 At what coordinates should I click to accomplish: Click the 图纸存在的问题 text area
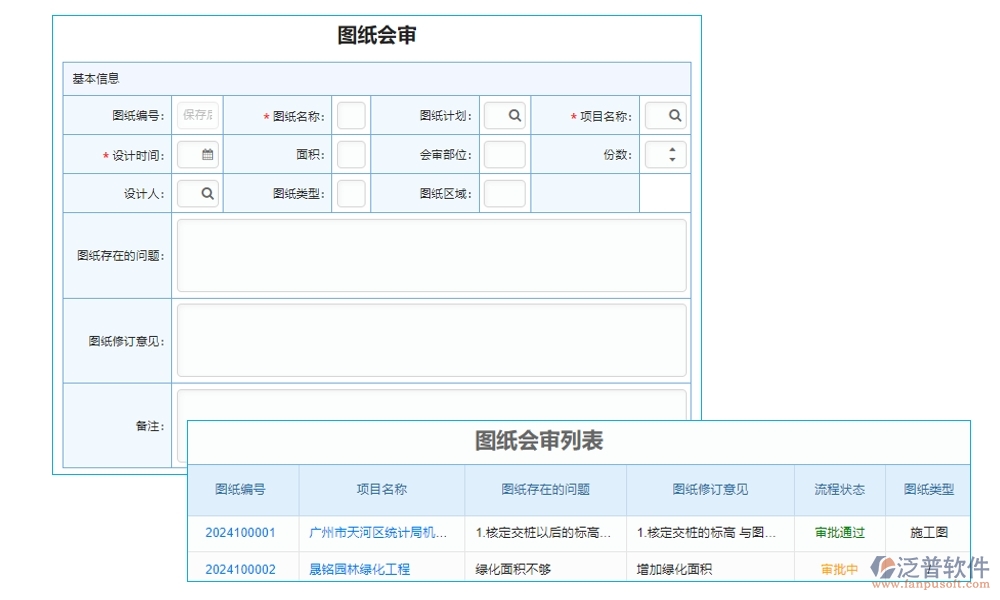pos(432,255)
